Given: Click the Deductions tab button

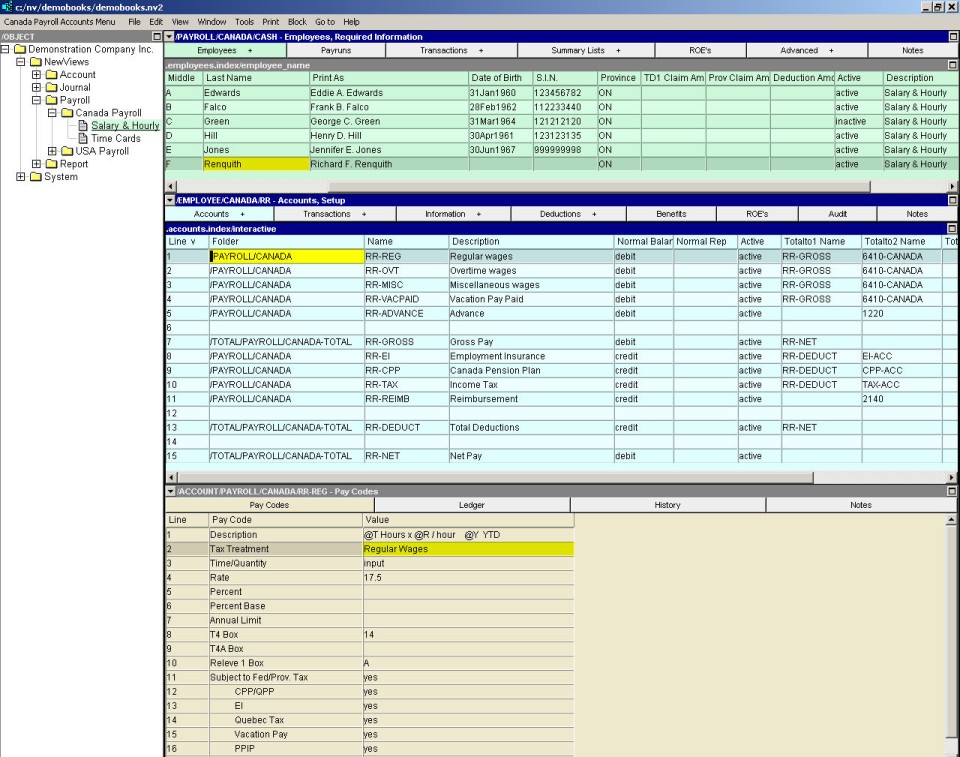Looking at the screenshot, I should [x=568, y=214].
